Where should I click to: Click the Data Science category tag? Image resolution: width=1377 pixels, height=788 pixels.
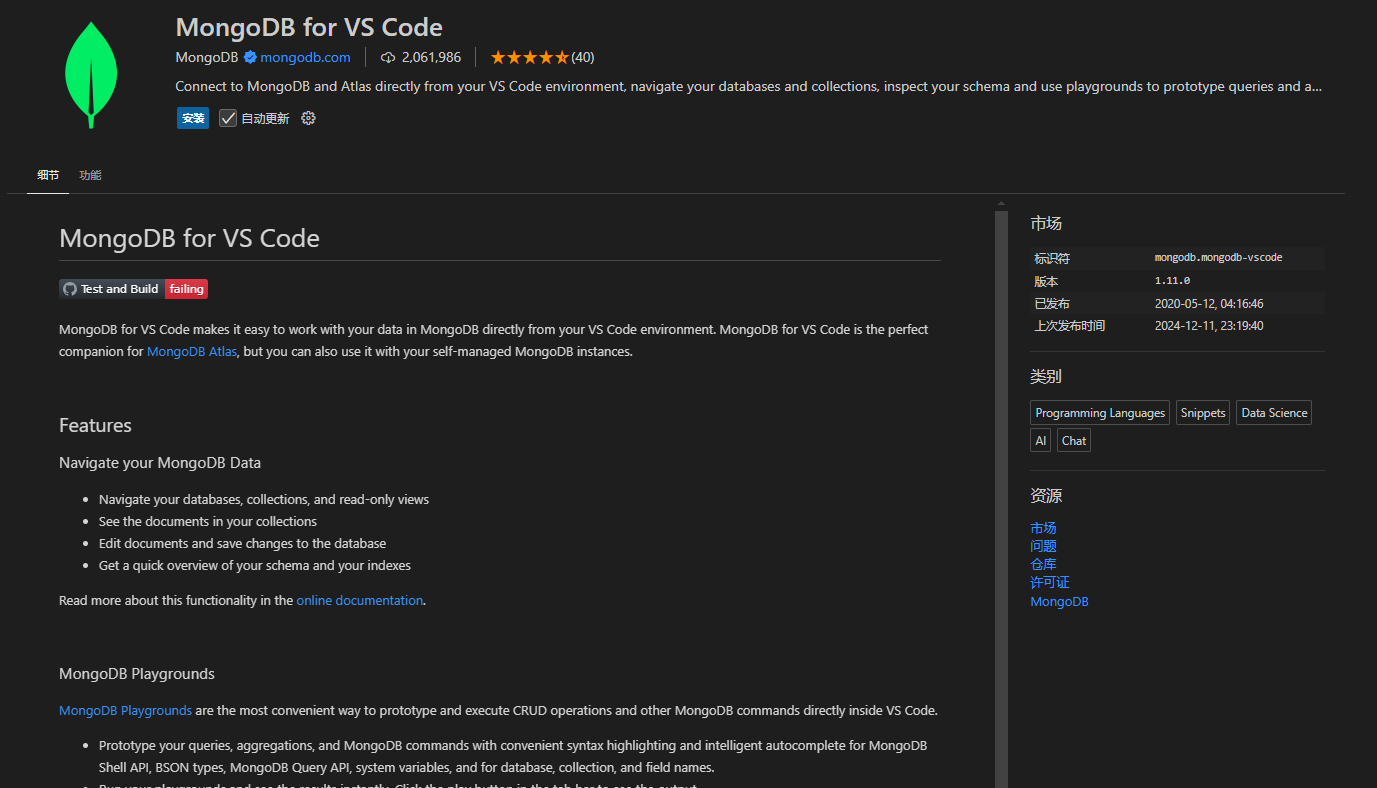[1274, 413]
